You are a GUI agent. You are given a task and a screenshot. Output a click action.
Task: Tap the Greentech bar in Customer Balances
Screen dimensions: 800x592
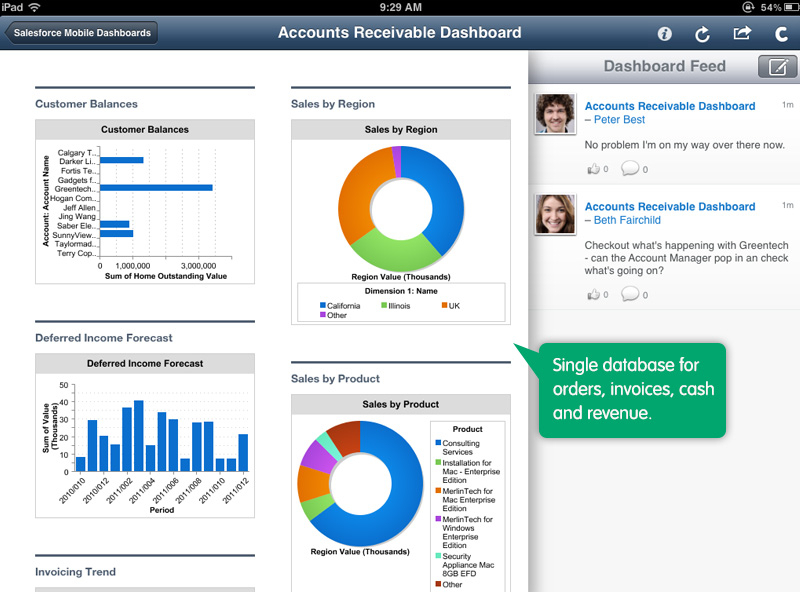(x=156, y=188)
